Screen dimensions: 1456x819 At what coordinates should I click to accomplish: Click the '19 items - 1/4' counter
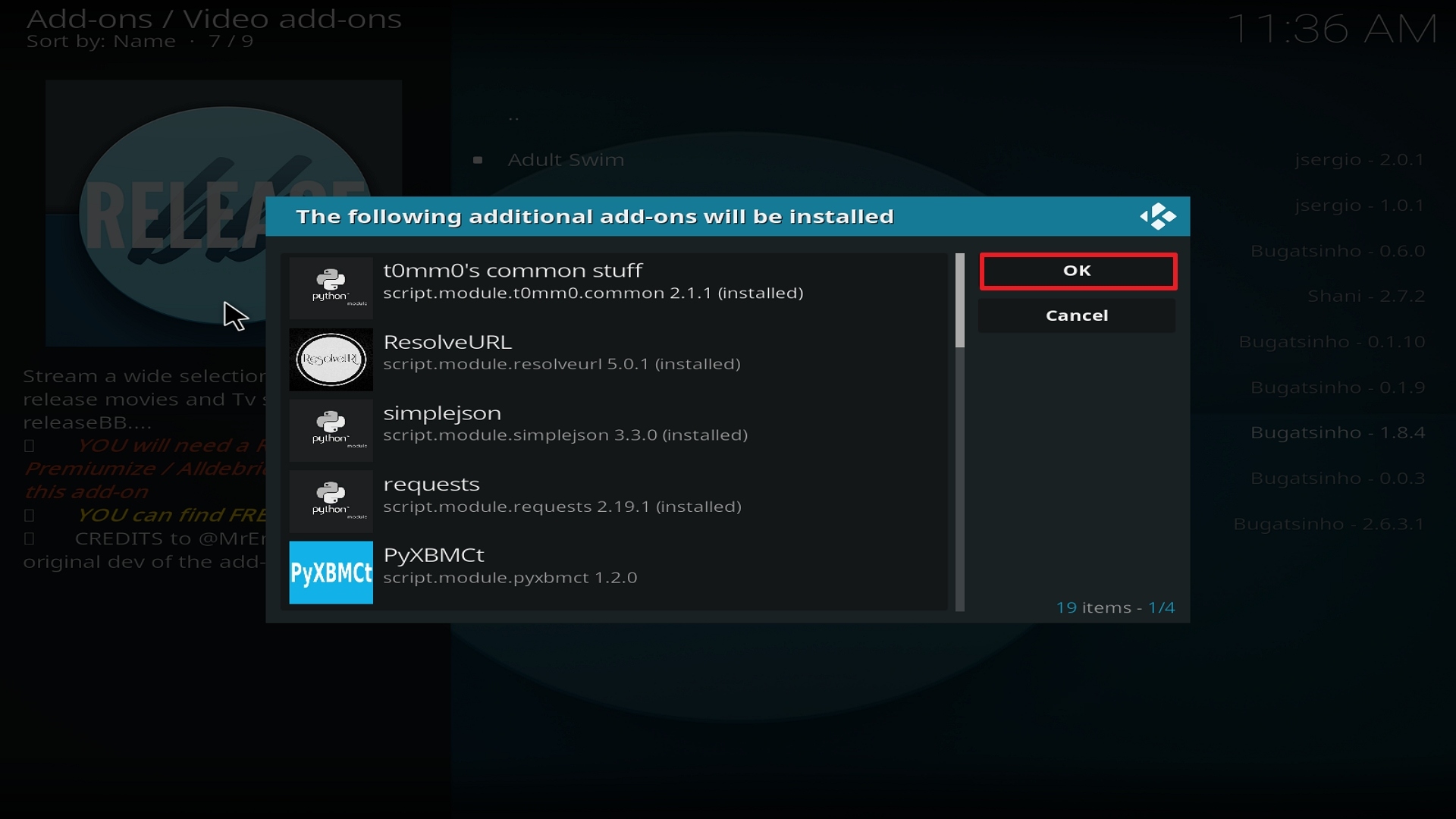(1116, 607)
